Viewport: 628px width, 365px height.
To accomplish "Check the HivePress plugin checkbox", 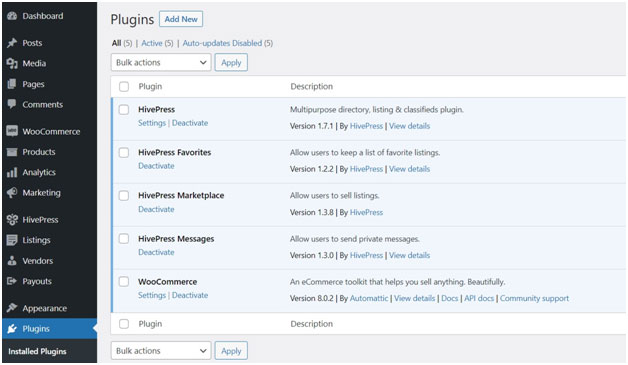I will coord(124,110).
